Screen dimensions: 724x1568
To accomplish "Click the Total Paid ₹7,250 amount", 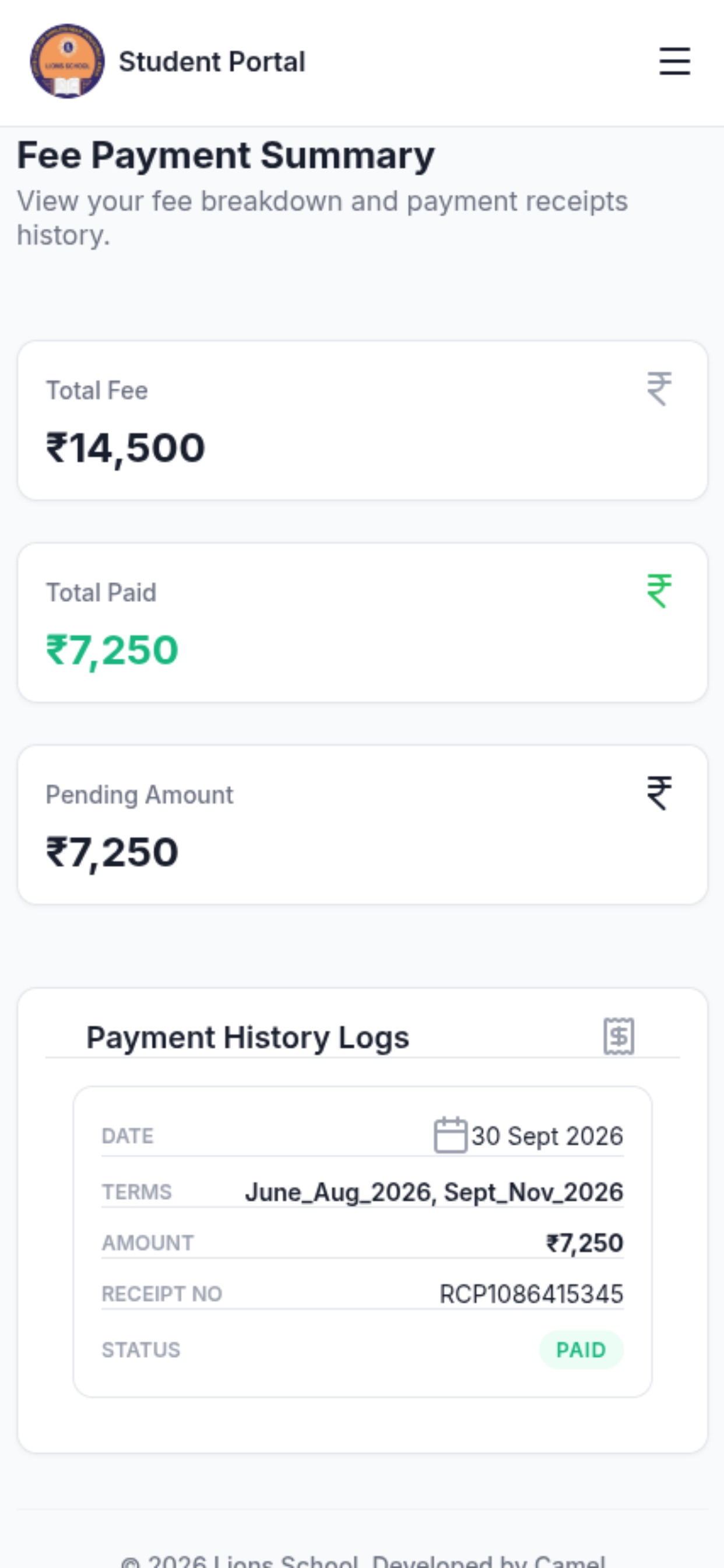I will pyautogui.click(x=113, y=649).
